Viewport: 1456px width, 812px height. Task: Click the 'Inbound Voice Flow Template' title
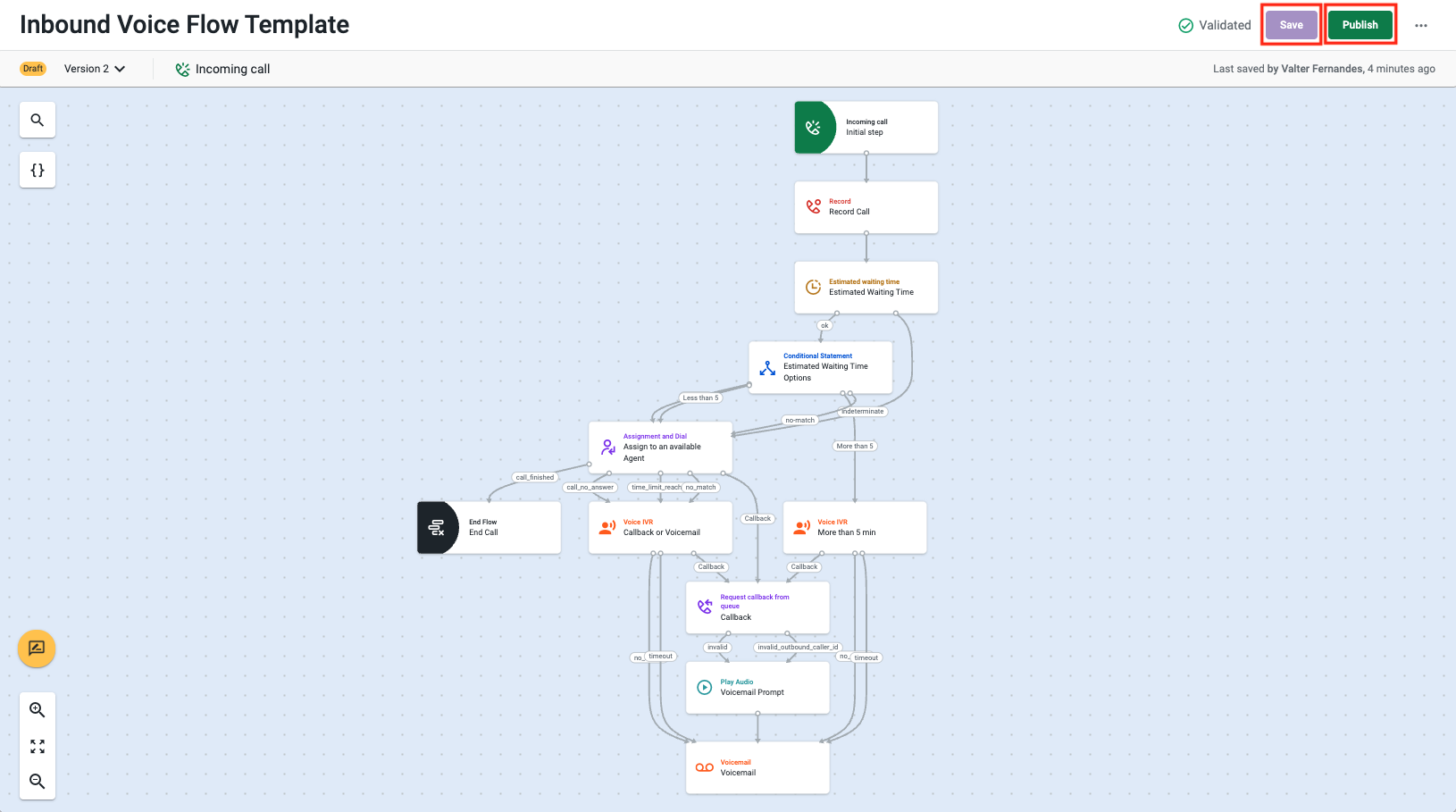[185, 25]
